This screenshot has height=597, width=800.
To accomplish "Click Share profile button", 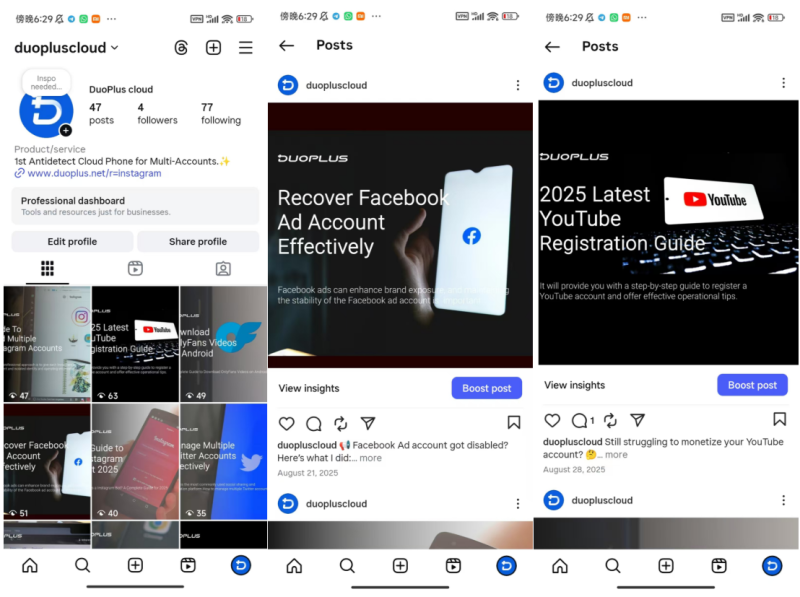I will point(198,242).
